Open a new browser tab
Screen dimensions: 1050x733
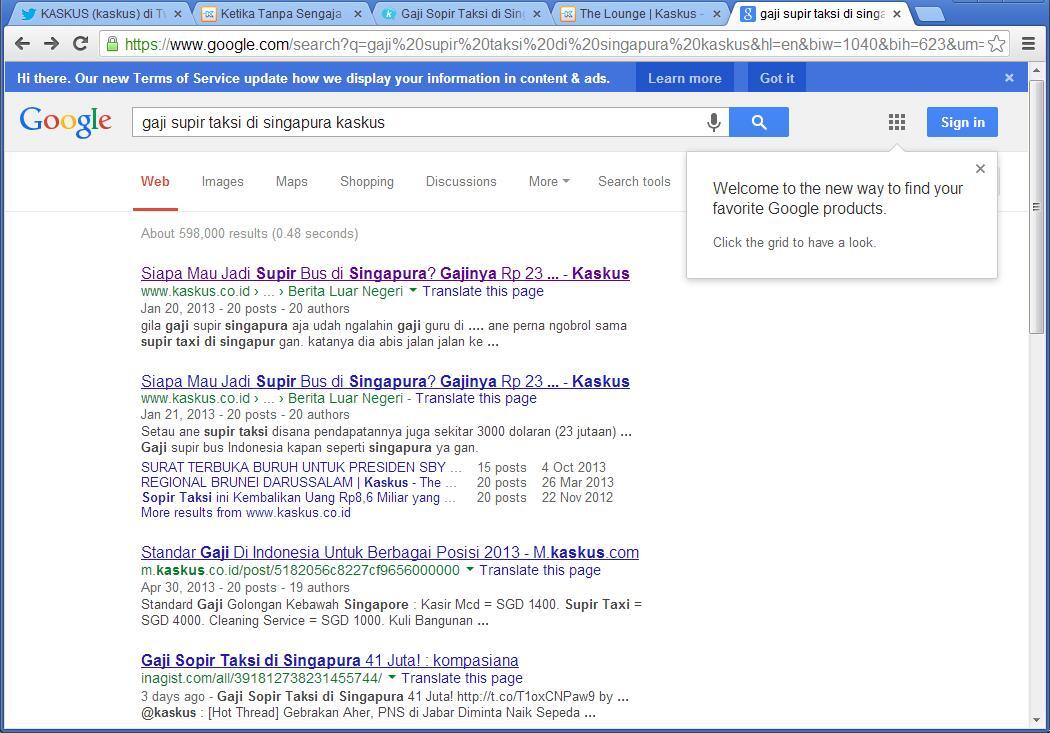click(929, 14)
